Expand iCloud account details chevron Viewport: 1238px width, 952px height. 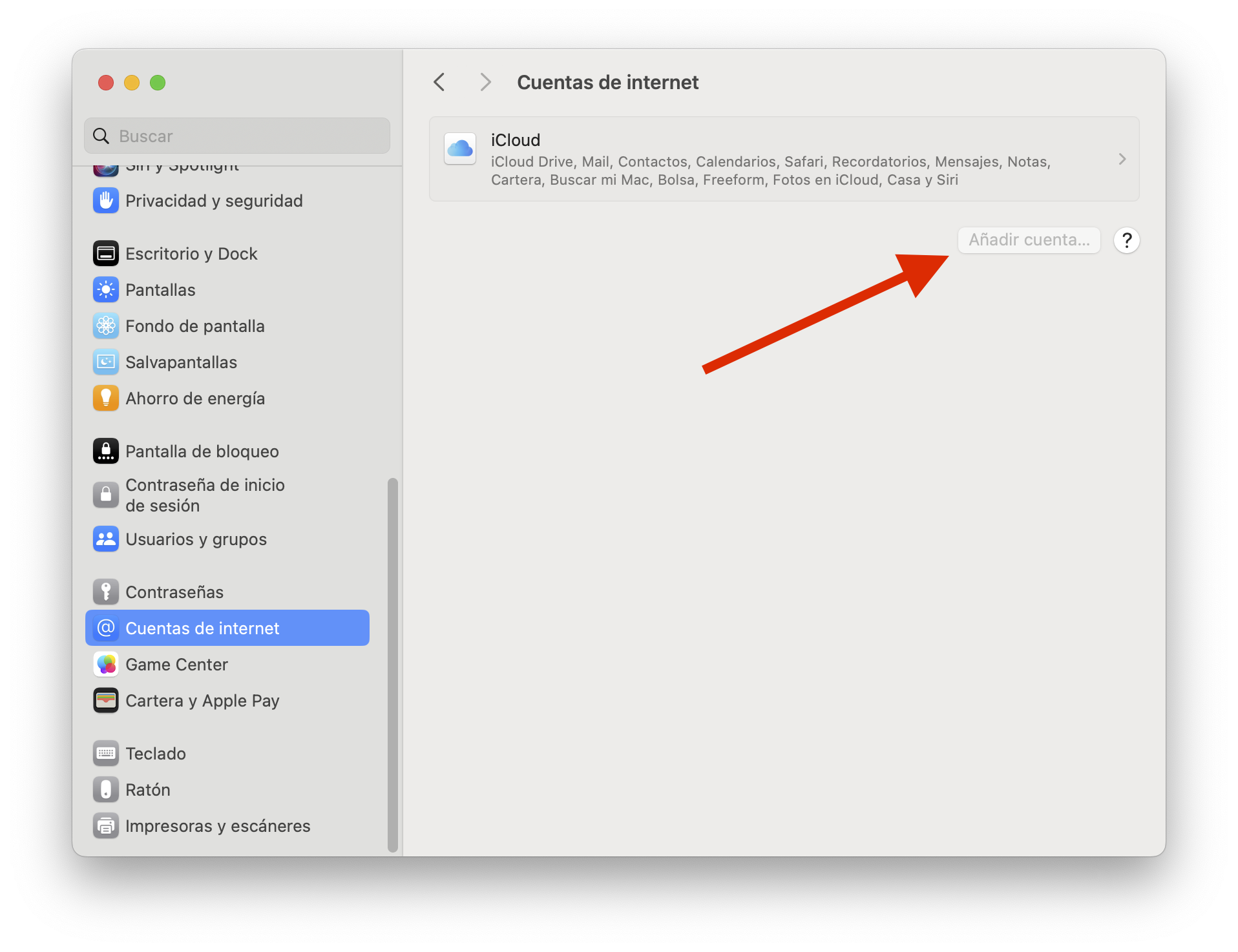(x=1122, y=160)
